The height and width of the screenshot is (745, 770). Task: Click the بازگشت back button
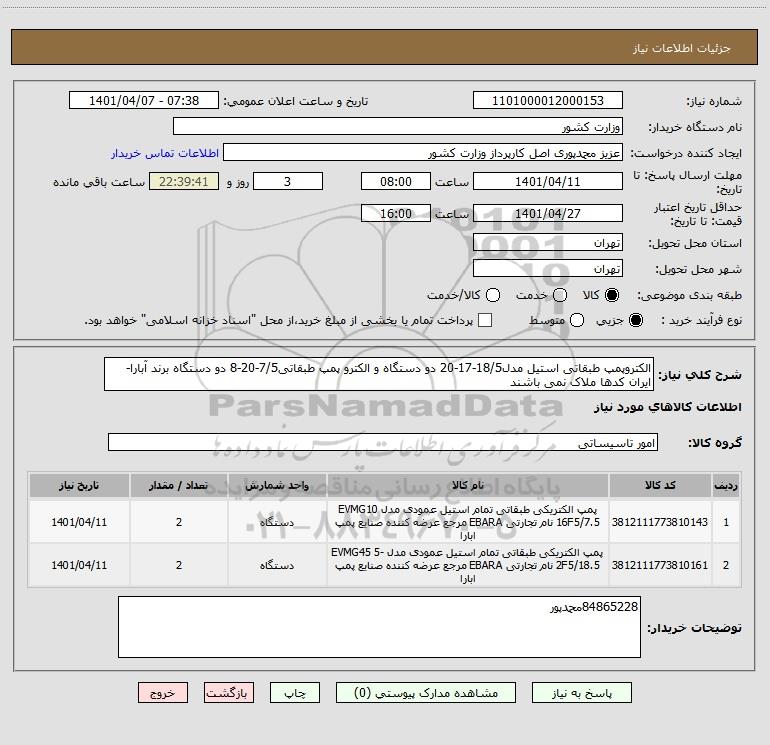tap(229, 693)
